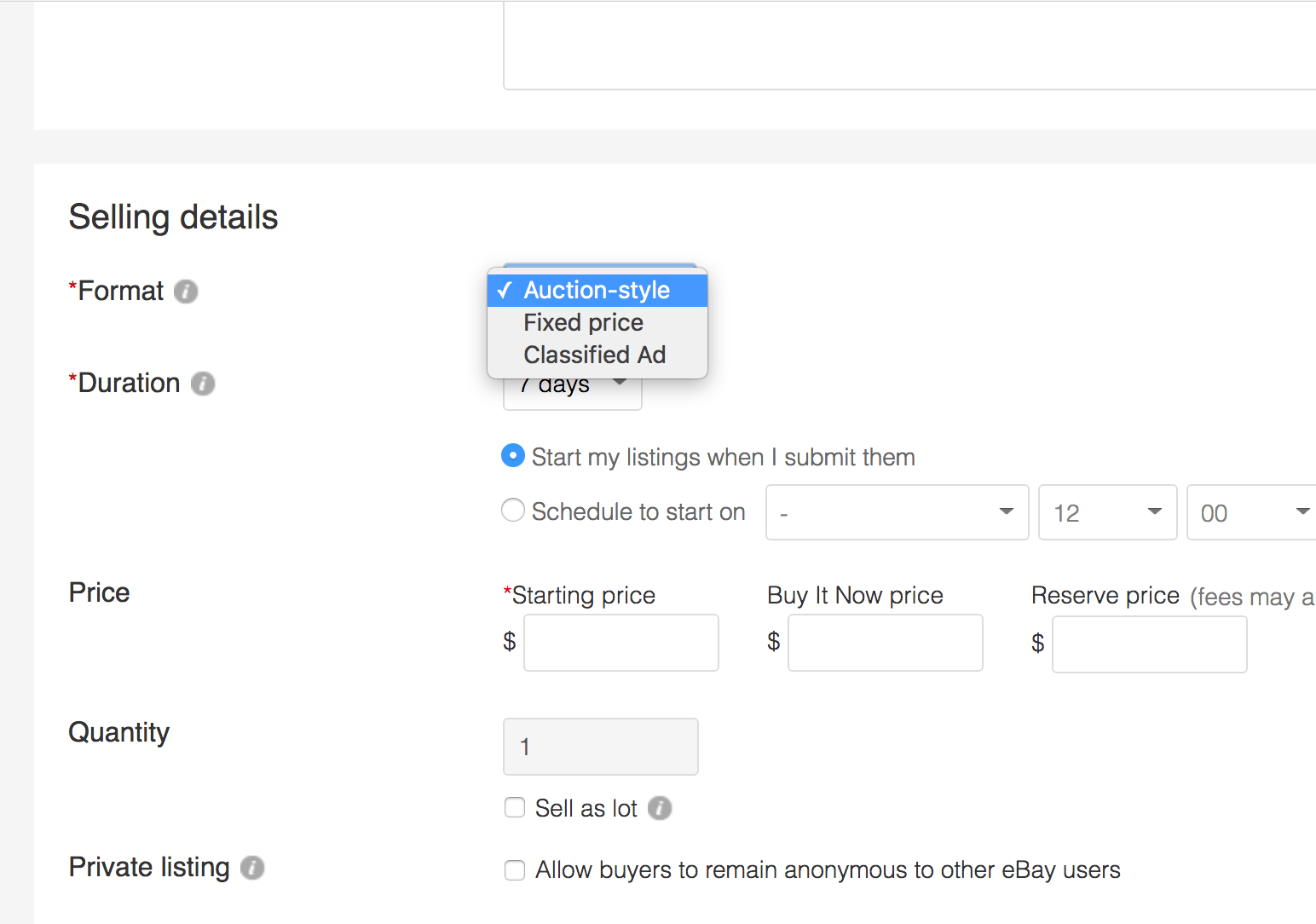Image resolution: width=1316 pixels, height=924 pixels.
Task: Choose Fixed price format
Action: (583, 322)
